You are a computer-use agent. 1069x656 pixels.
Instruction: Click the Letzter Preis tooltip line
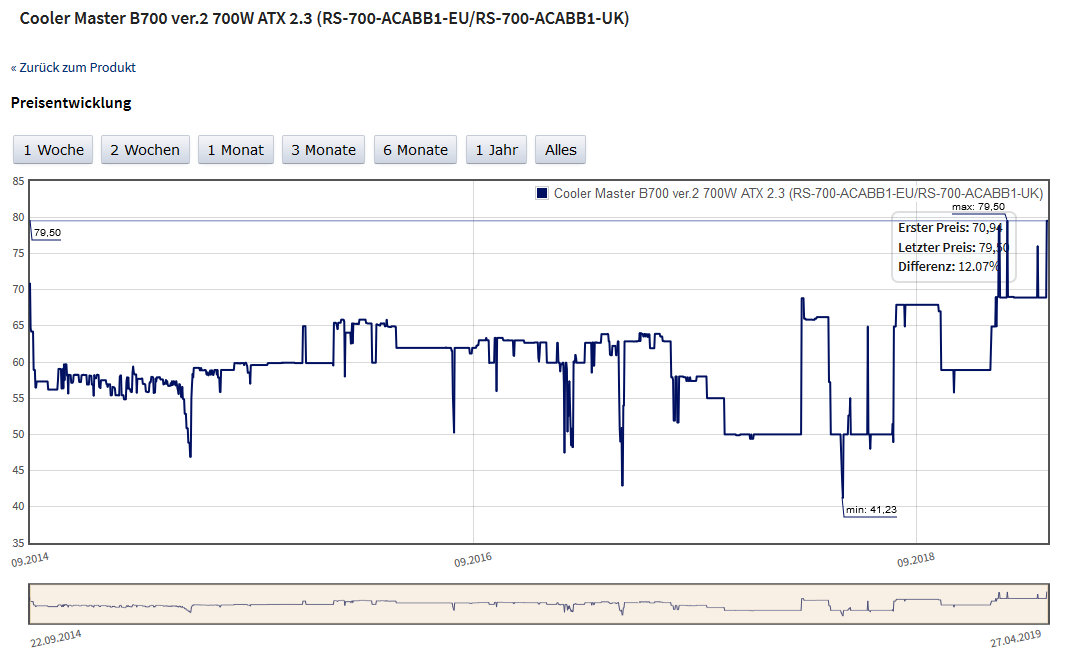[952, 248]
